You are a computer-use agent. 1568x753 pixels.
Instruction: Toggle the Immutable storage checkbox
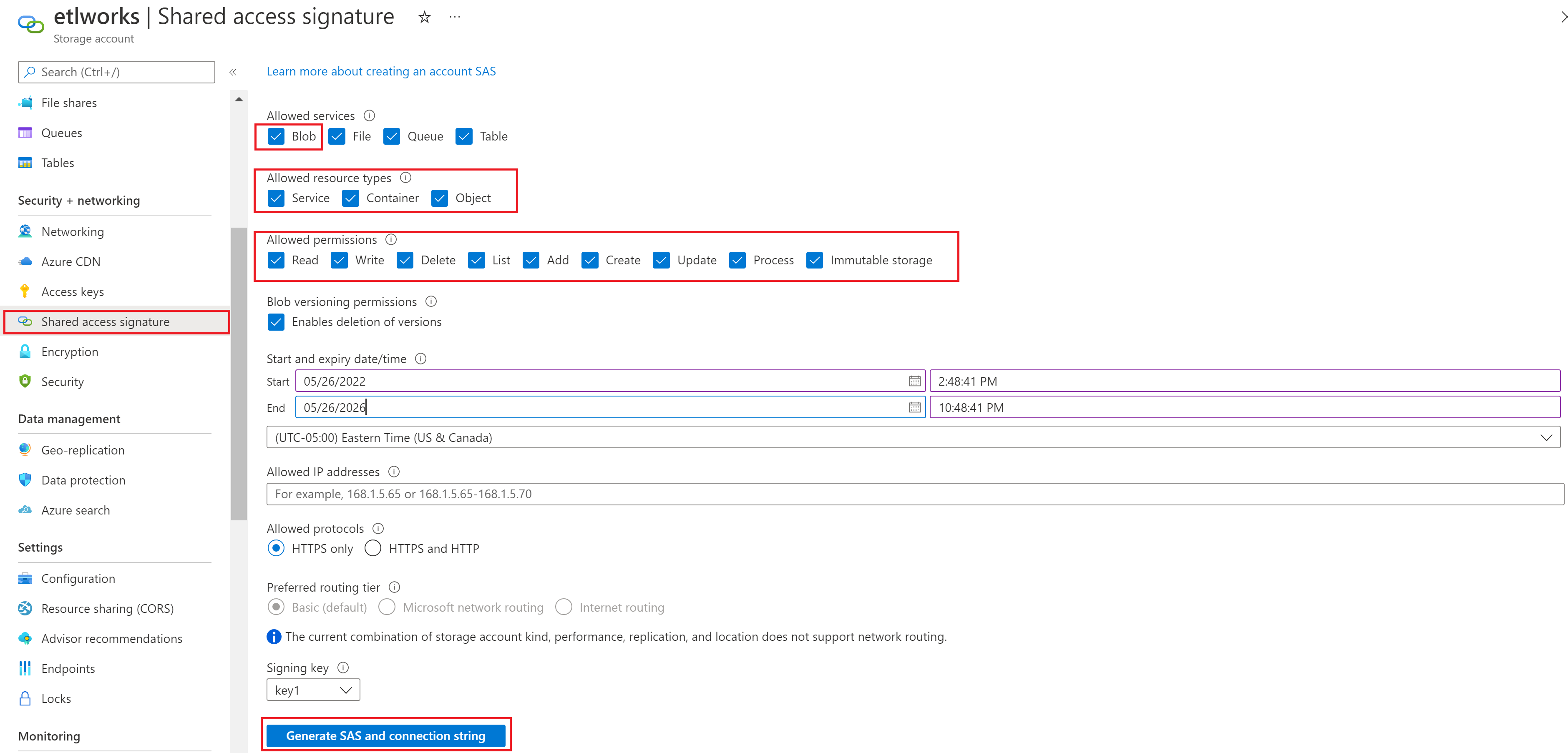click(x=815, y=260)
